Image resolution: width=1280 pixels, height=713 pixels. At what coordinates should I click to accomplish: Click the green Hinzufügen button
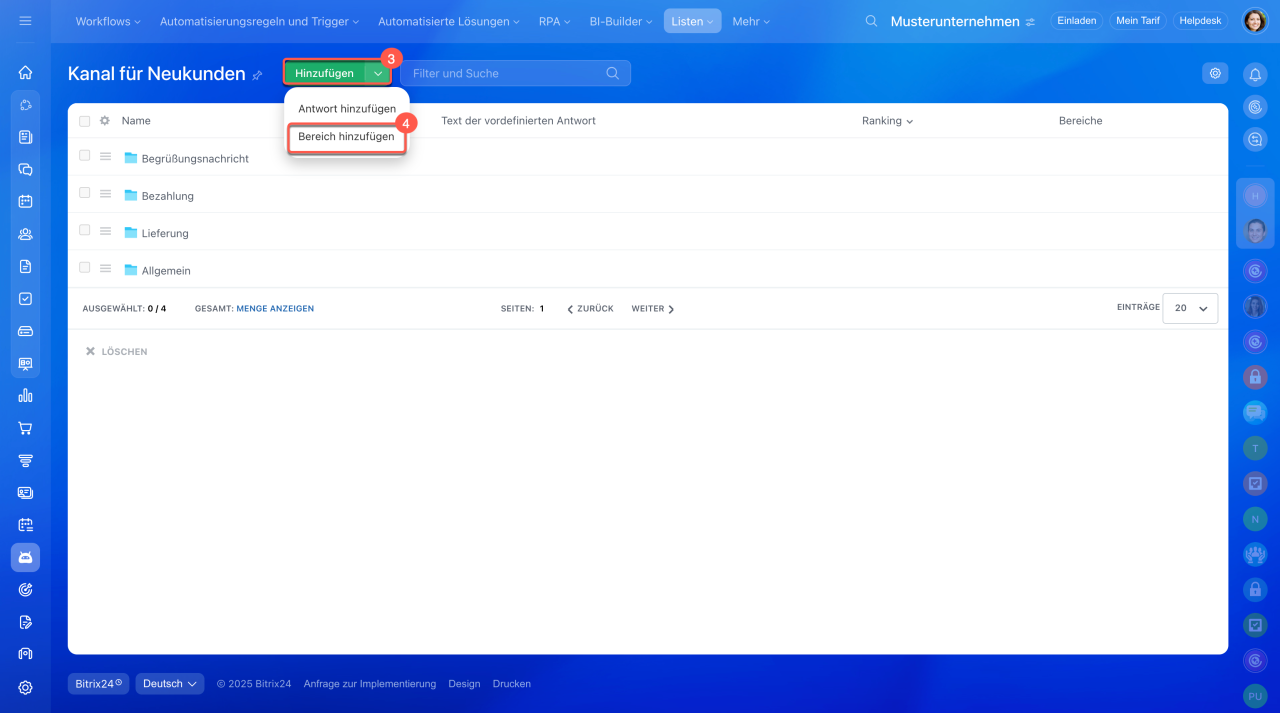(324, 73)
